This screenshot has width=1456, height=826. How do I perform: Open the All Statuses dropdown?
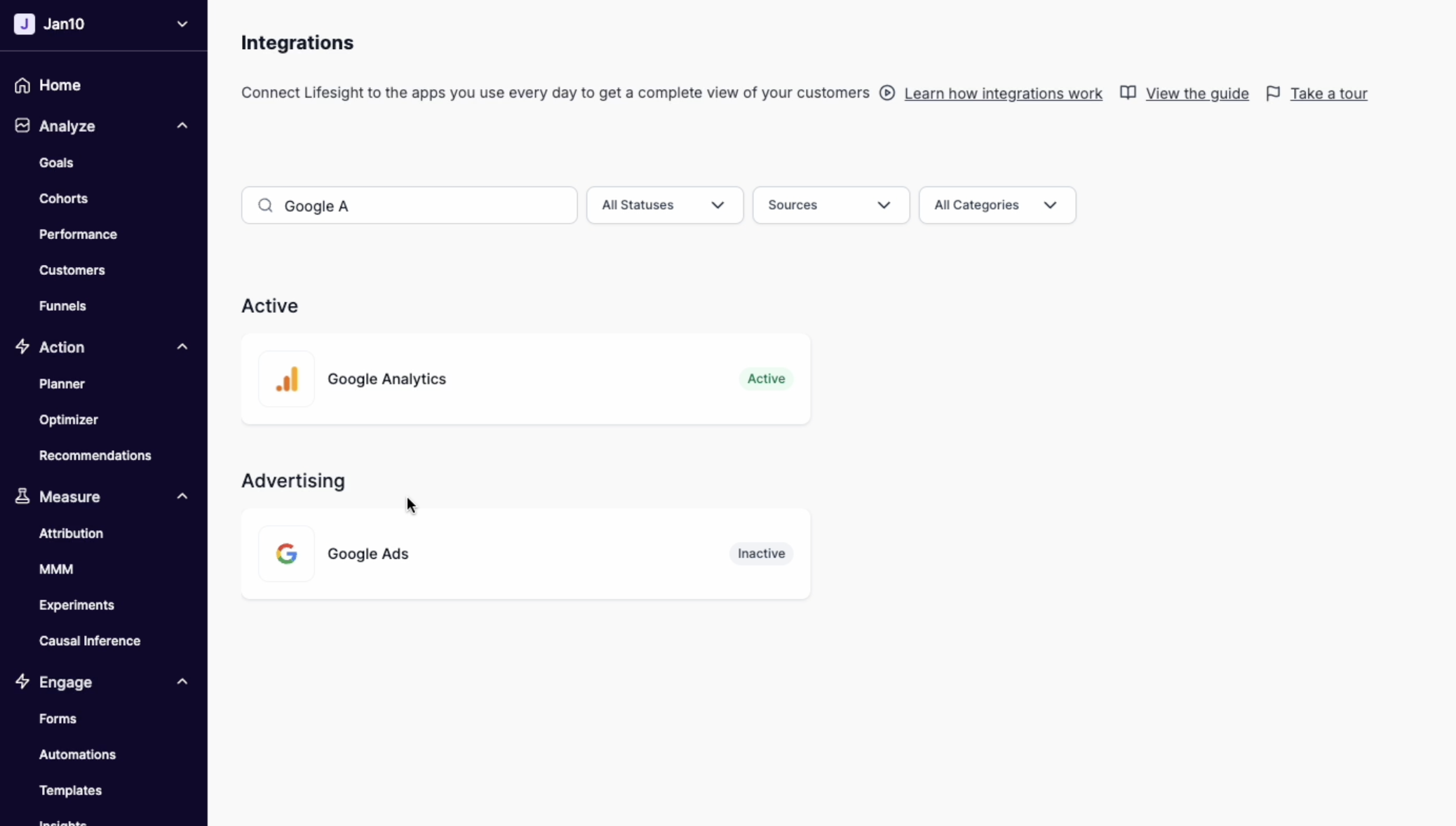pyautogui.click(x=664, y=205)
